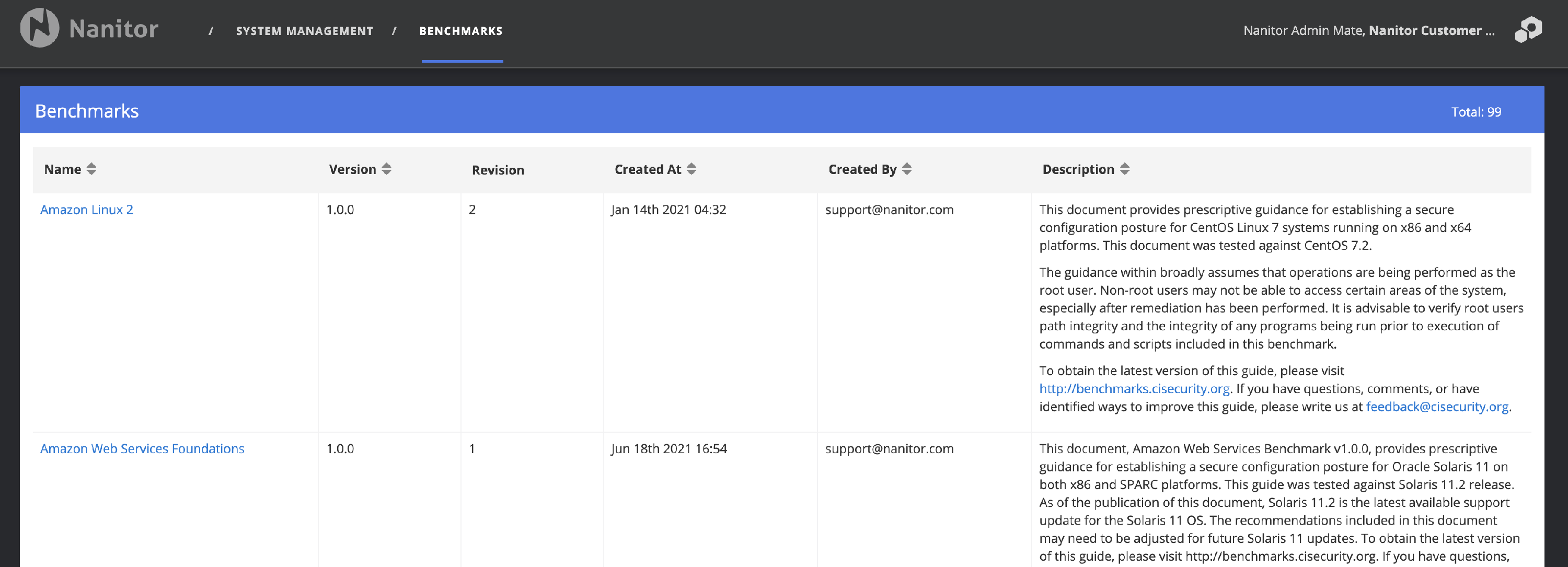Click Name column header text
1568x567 pixels.
(62, 169)
